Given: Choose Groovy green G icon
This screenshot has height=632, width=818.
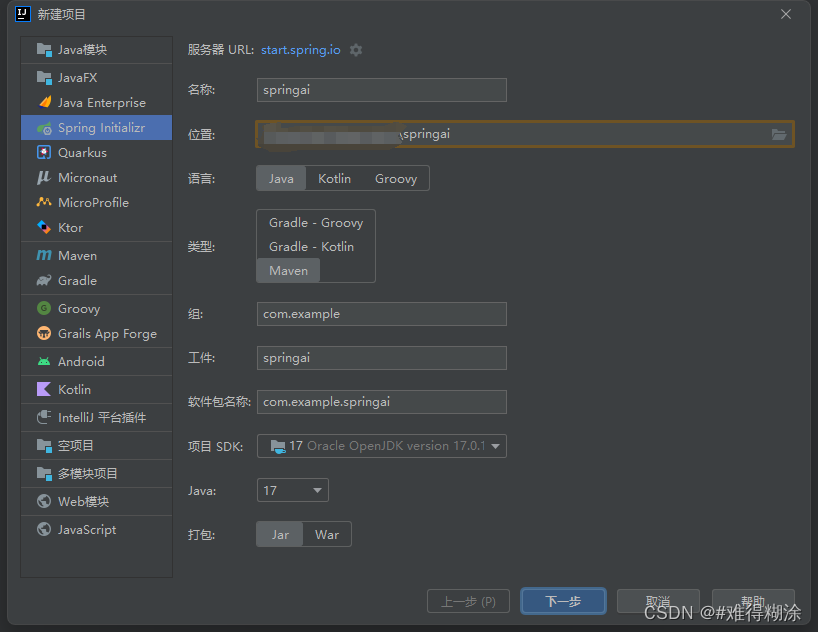Looking at the screenshot, I should [x=44, y=308].
